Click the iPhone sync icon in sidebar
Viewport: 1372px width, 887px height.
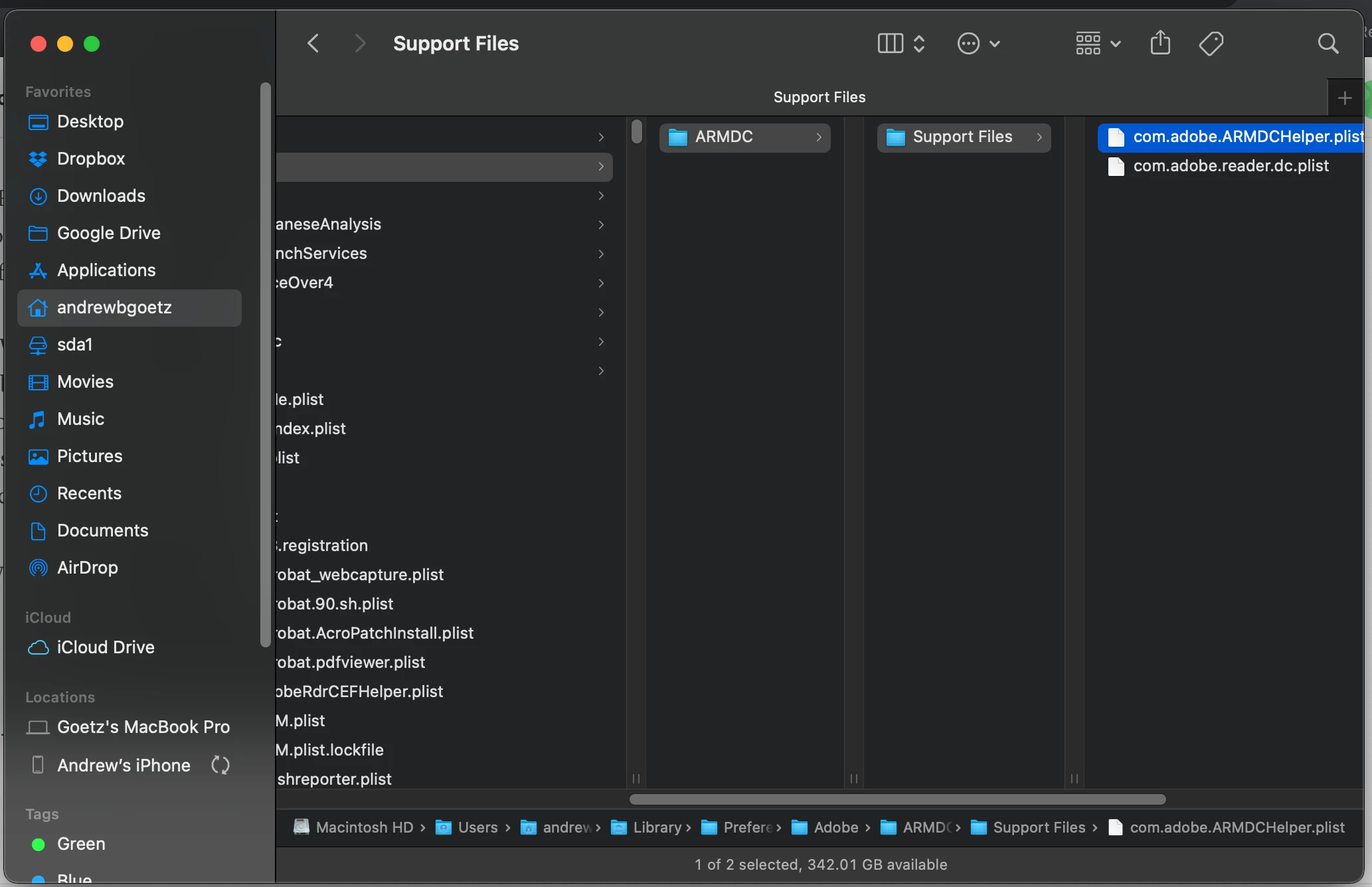pyautogui.click(x=220, y=766)
